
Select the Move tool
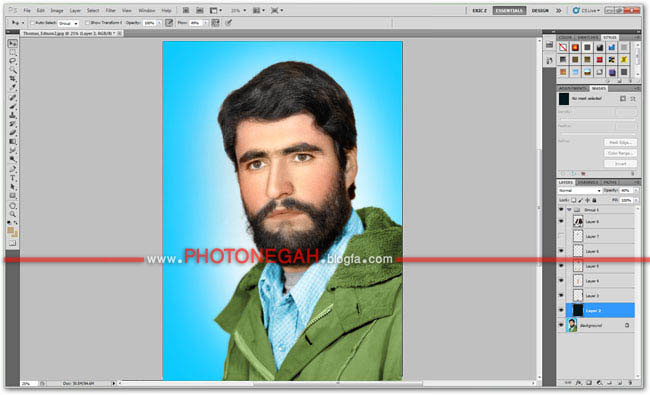pos(13,43)
